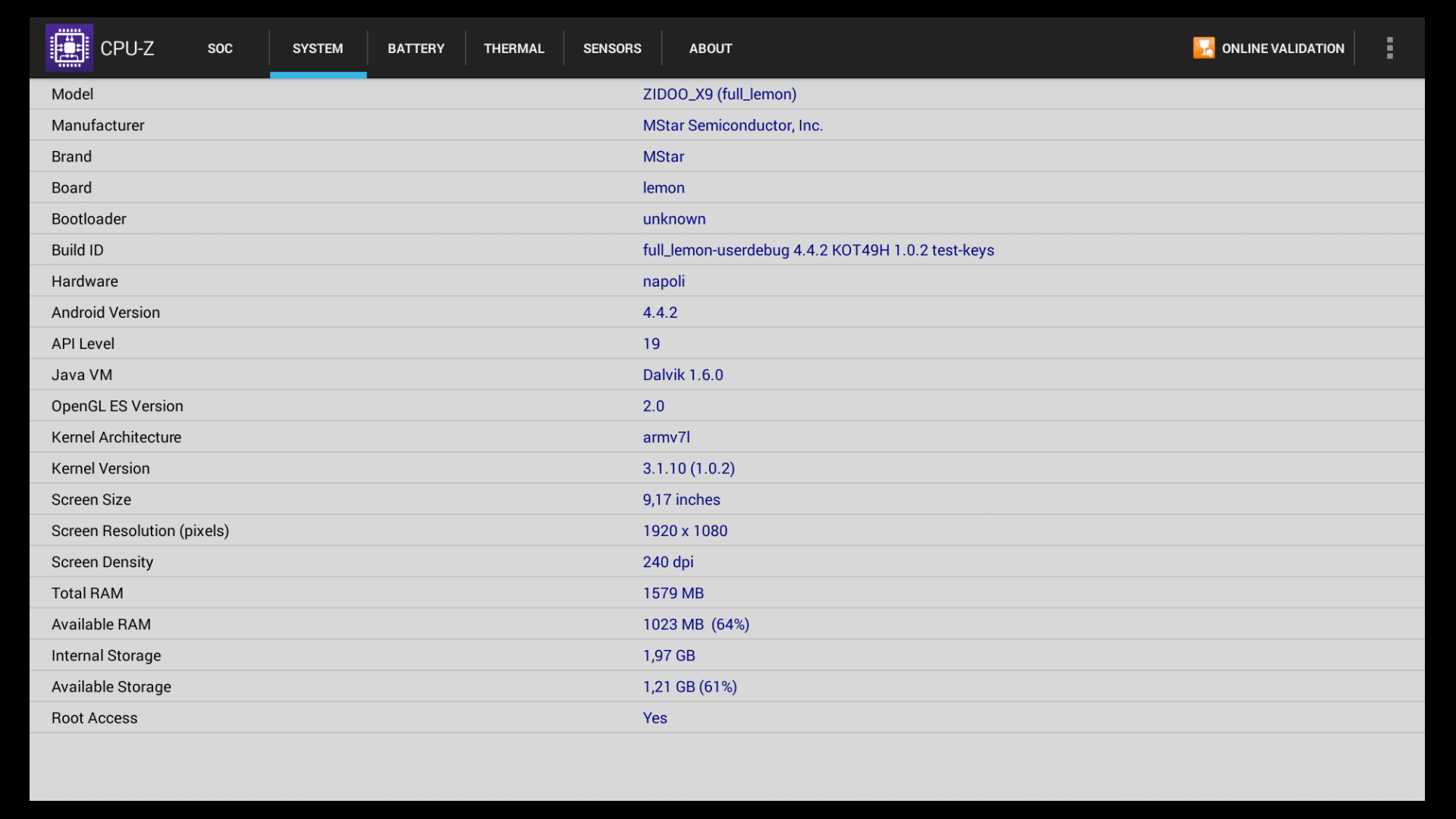Select the Total RAM value 1579 MB

673,593
